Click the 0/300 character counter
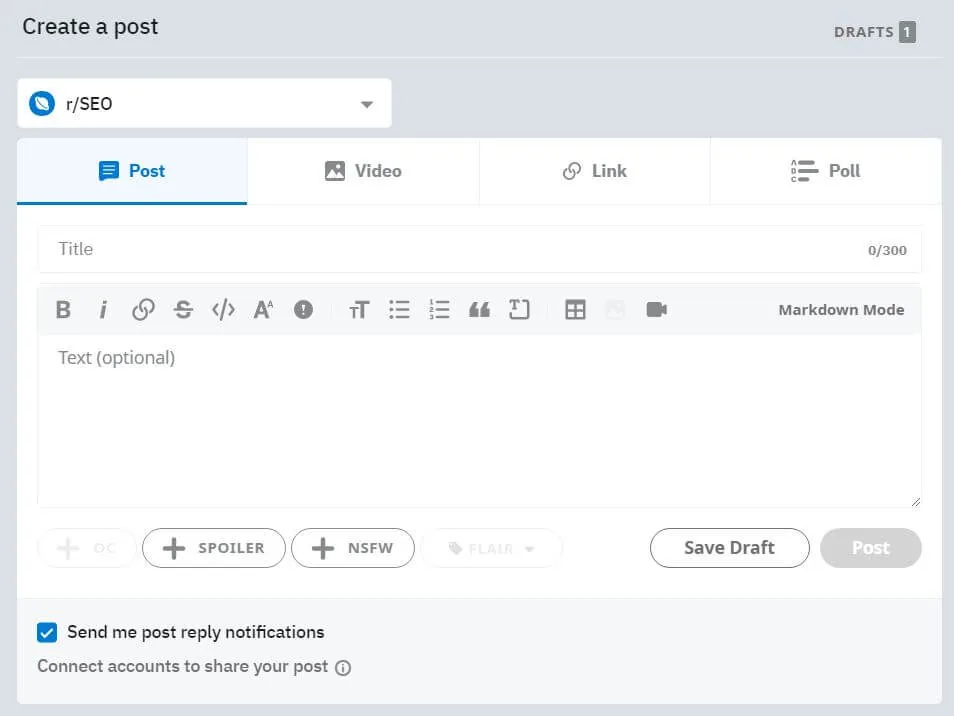 (x=887, y=251)
